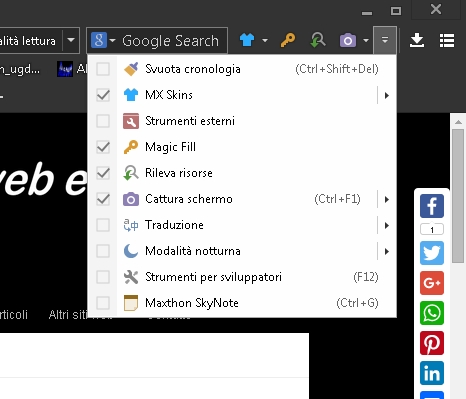Screen dimensions: 466x399
Task: Share on LinkedIn icon
Action: [x=432, y=373]
